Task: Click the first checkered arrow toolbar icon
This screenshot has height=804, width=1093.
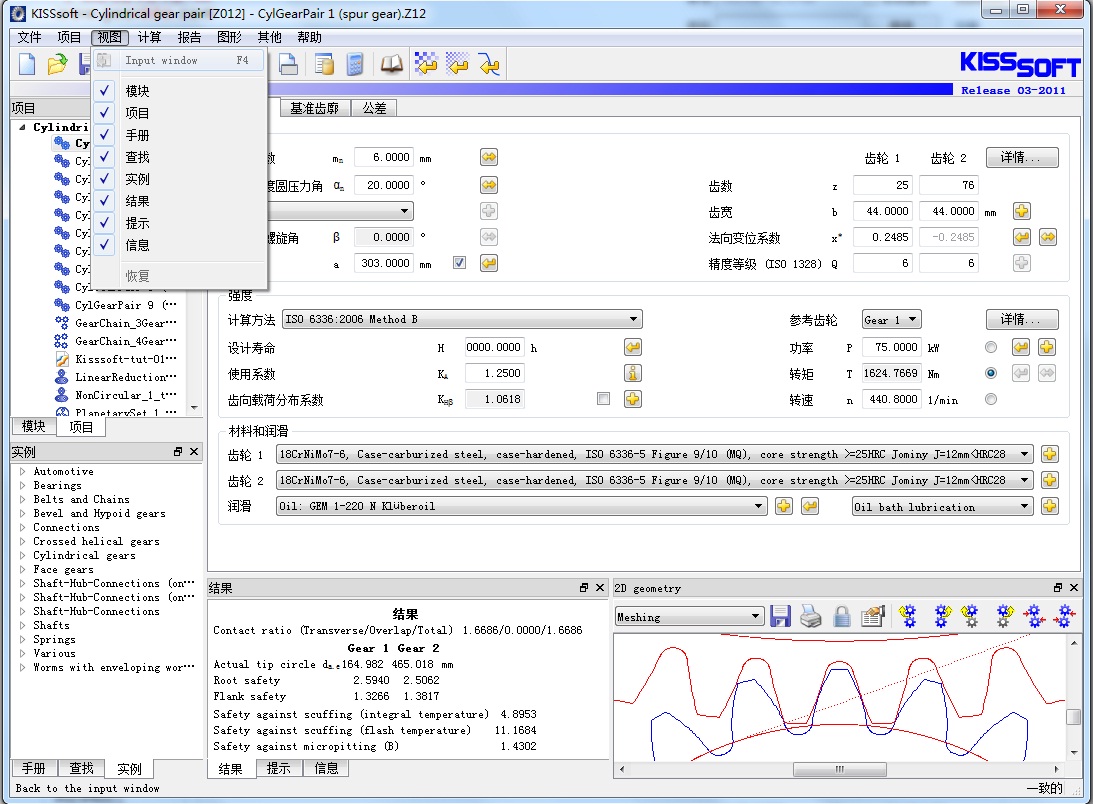Action: (x=426, y=64)
